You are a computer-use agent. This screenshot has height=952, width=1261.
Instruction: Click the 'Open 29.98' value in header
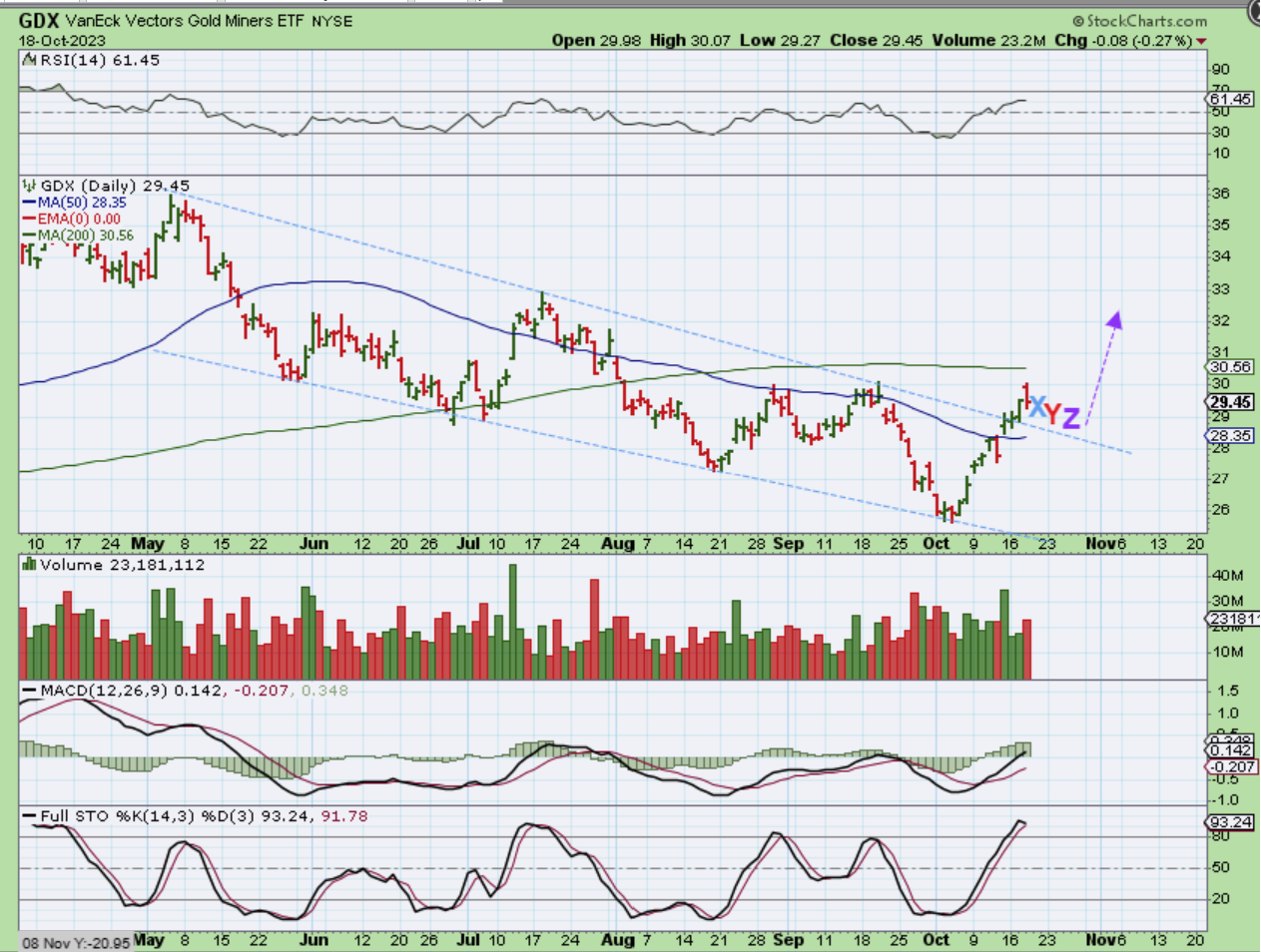596,41
